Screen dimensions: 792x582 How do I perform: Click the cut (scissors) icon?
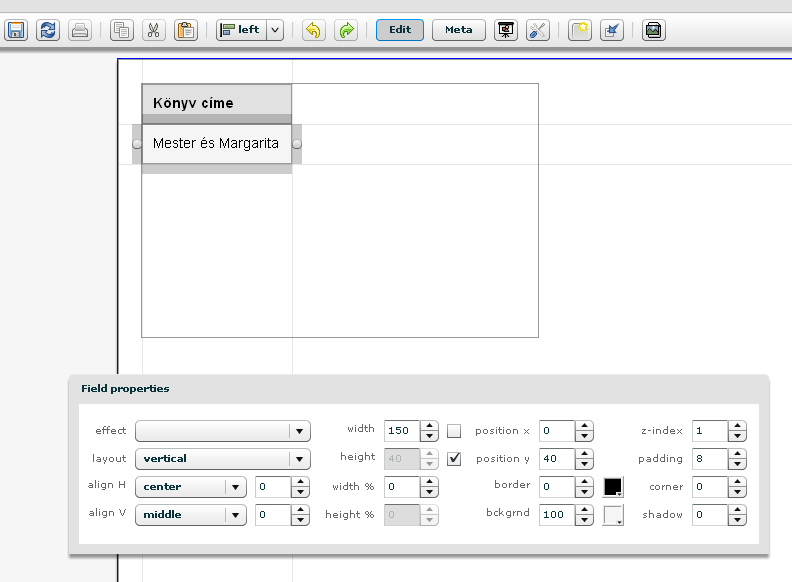point(153,30)
